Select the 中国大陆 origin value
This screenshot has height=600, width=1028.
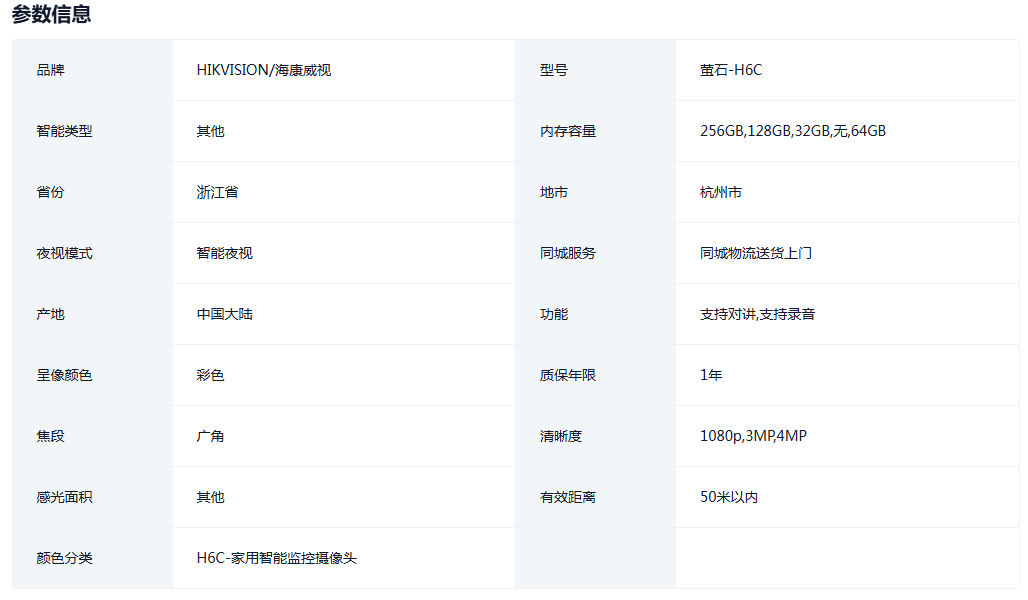pyautogui.click(x=224, y=314)
